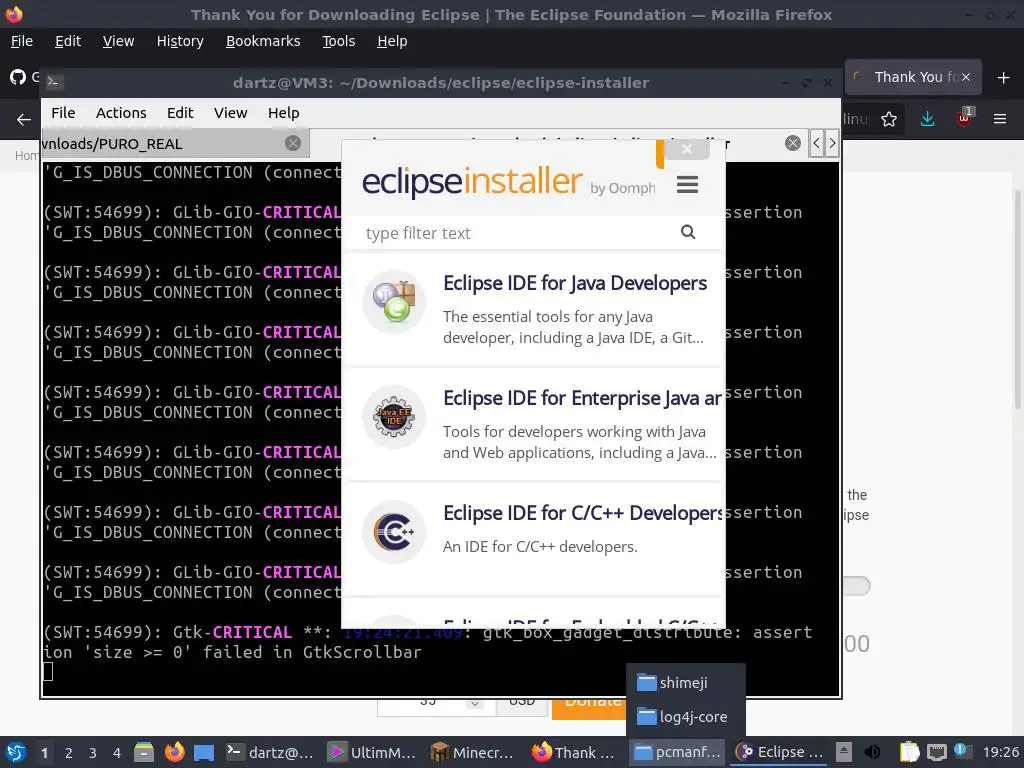Image resolution: width=1024 pixels, height=768 pixels.
Task: Open Firefox History menu
Action: coord(180,41)
